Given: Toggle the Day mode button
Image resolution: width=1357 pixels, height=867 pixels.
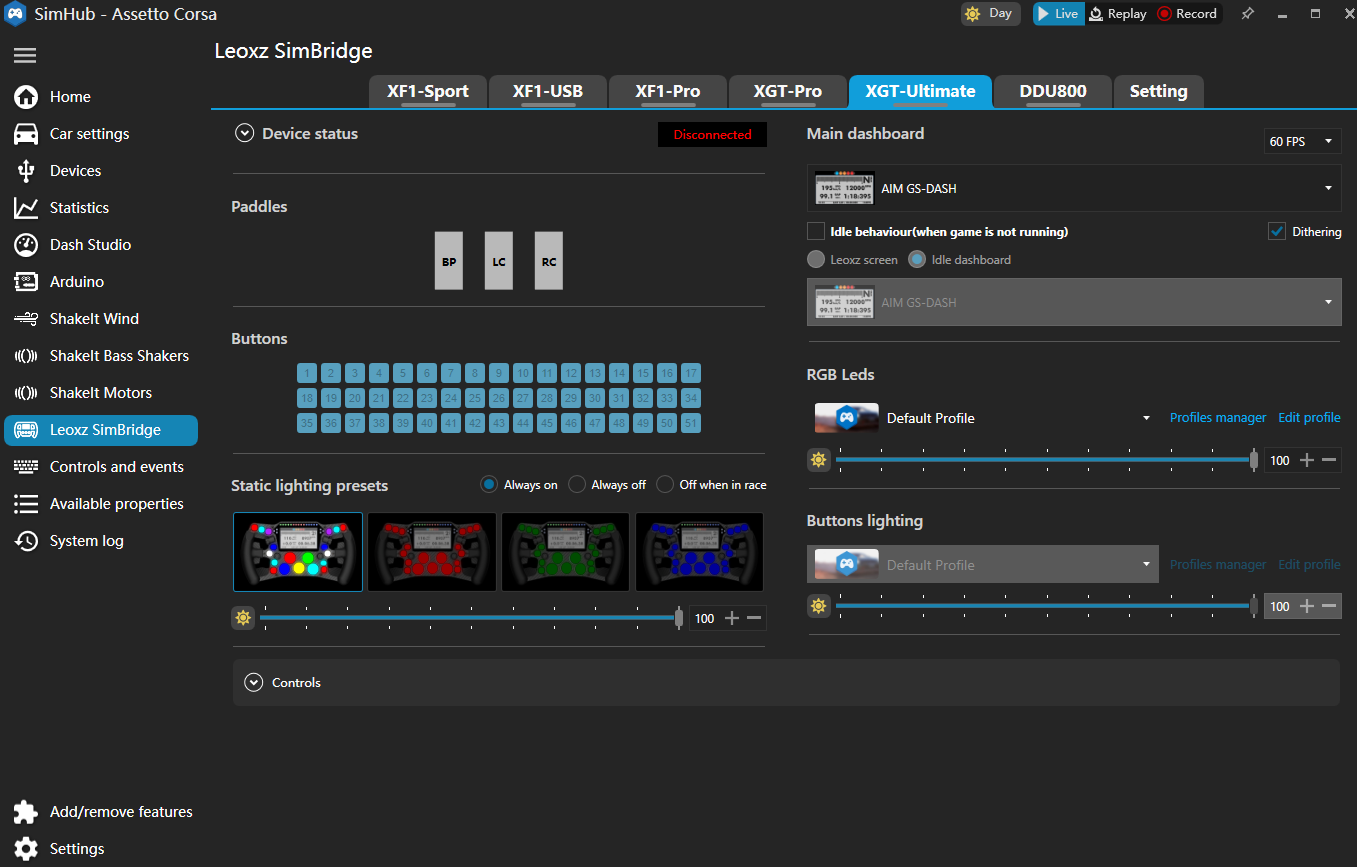Looking at the screenshot, I should (990, 14).
